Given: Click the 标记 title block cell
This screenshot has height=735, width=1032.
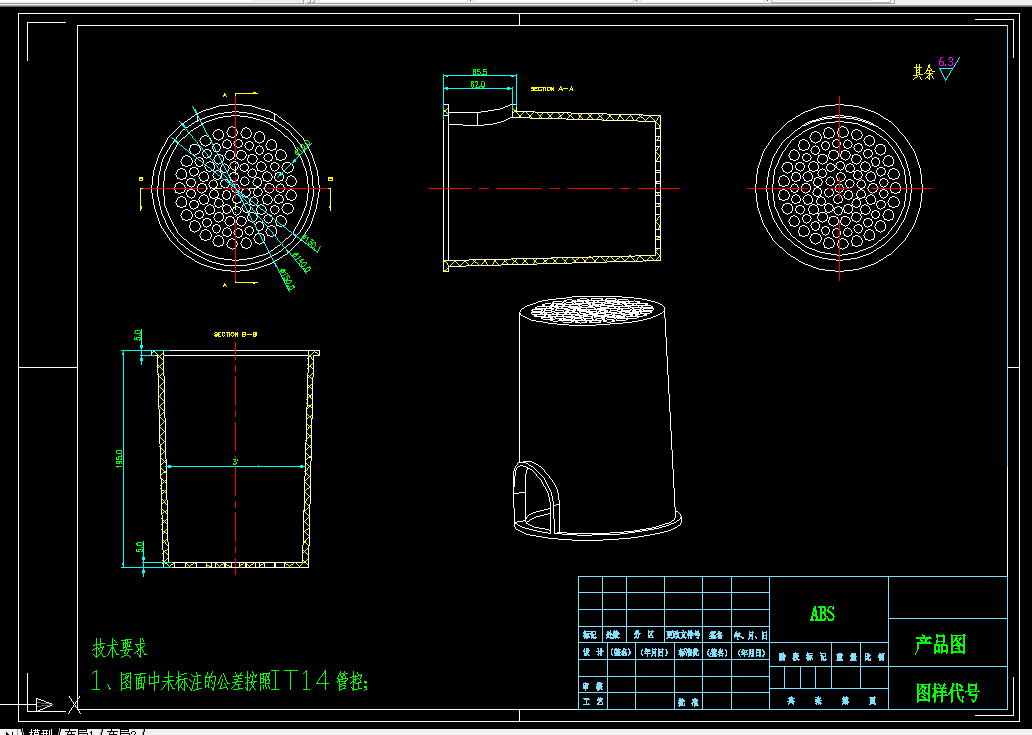Looking at the screenshot, I should pyautogui.click(x=590, y=635).
